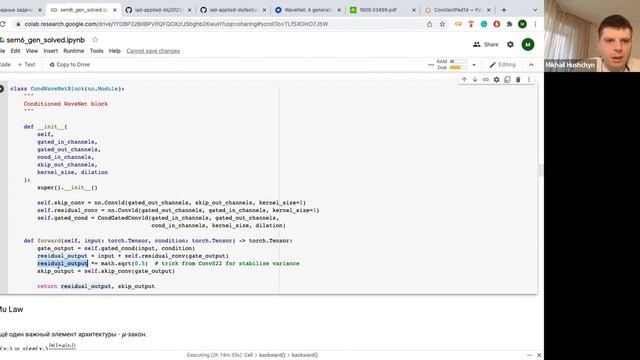This screenshot has height=360, width=640.
Task: Open the Runtime menu
Action: pyautogui.click(x=73, y=51)
